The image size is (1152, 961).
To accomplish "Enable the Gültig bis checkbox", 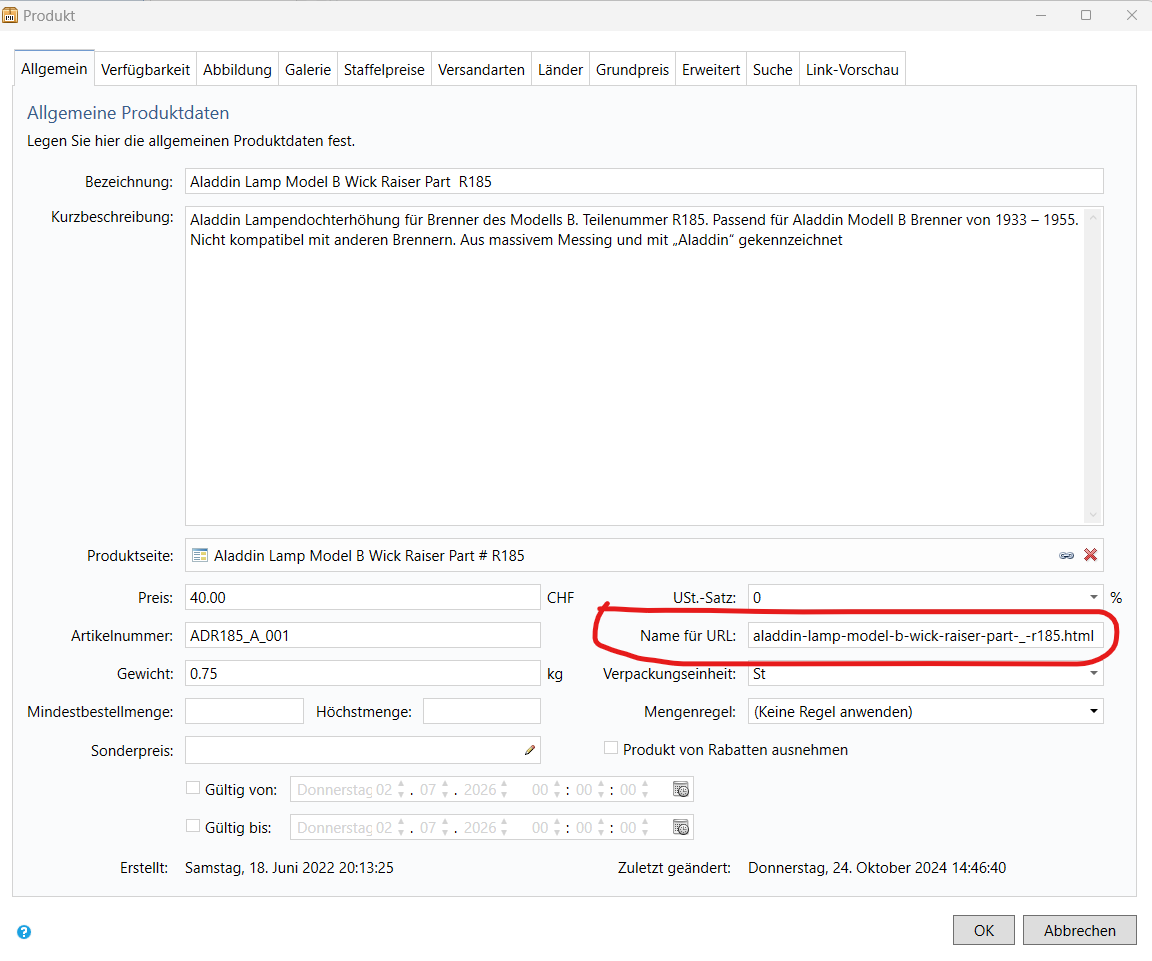I will coord(193,827).
